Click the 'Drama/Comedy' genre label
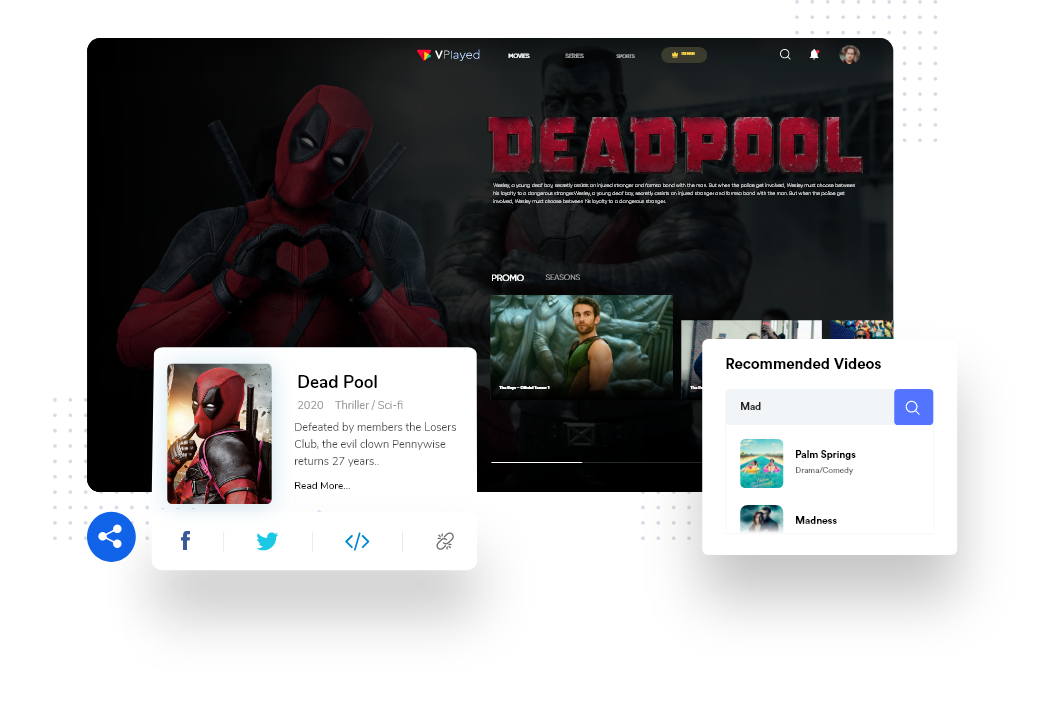Viewport: 1045px width, 701px height. (824, 470)
